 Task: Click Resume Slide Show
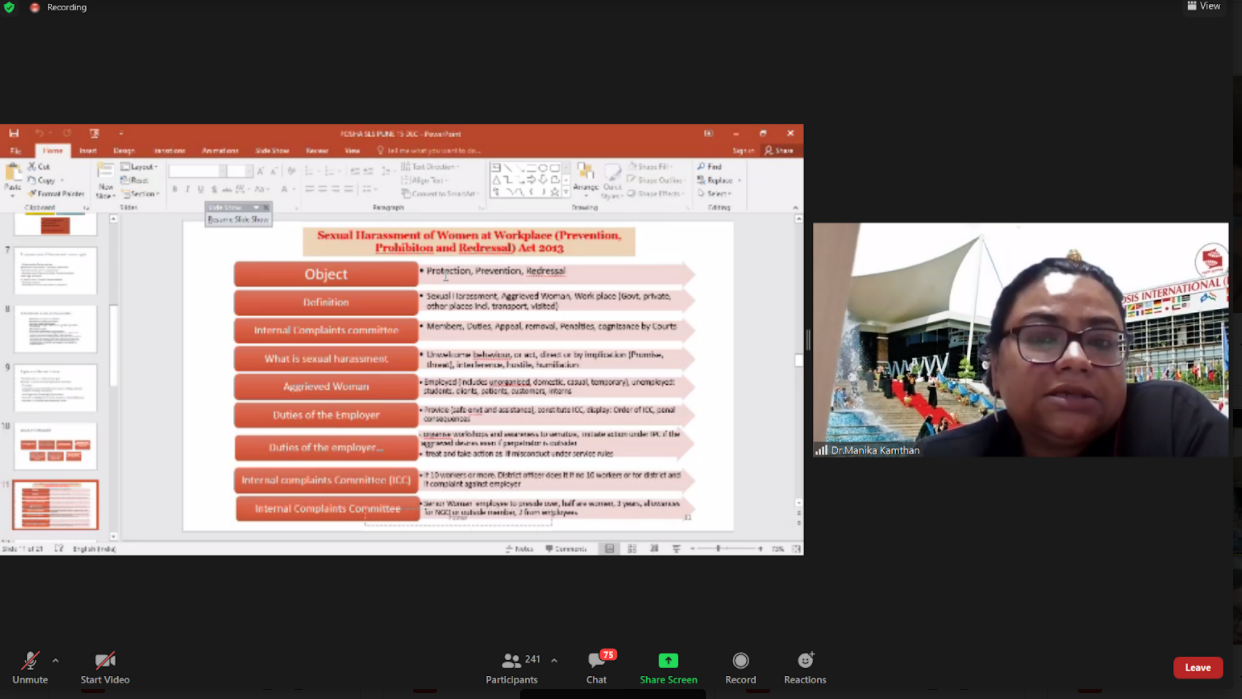tap(238, 219)
